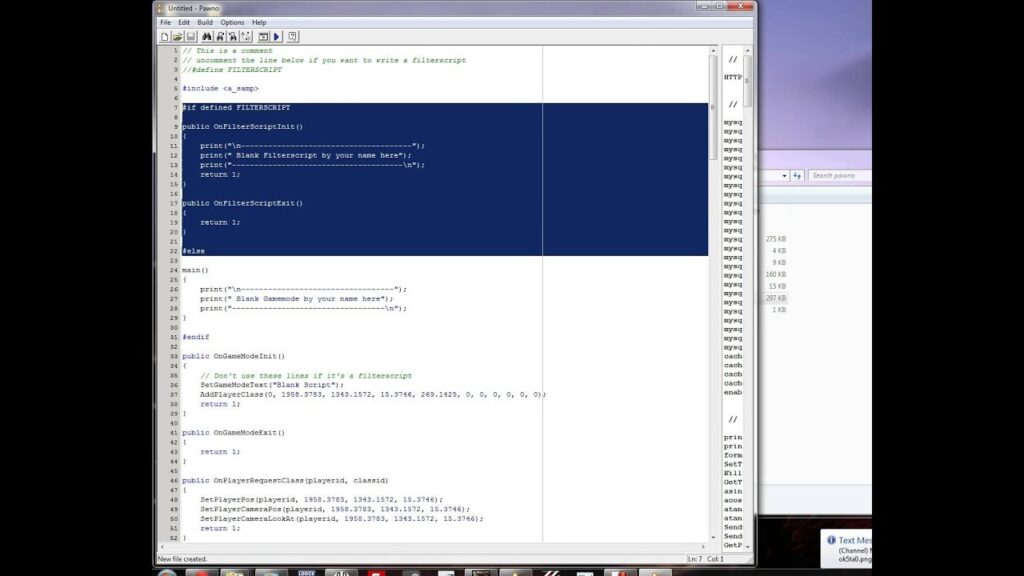Click the '275 KB' file size in Explorer

(776, 239)
